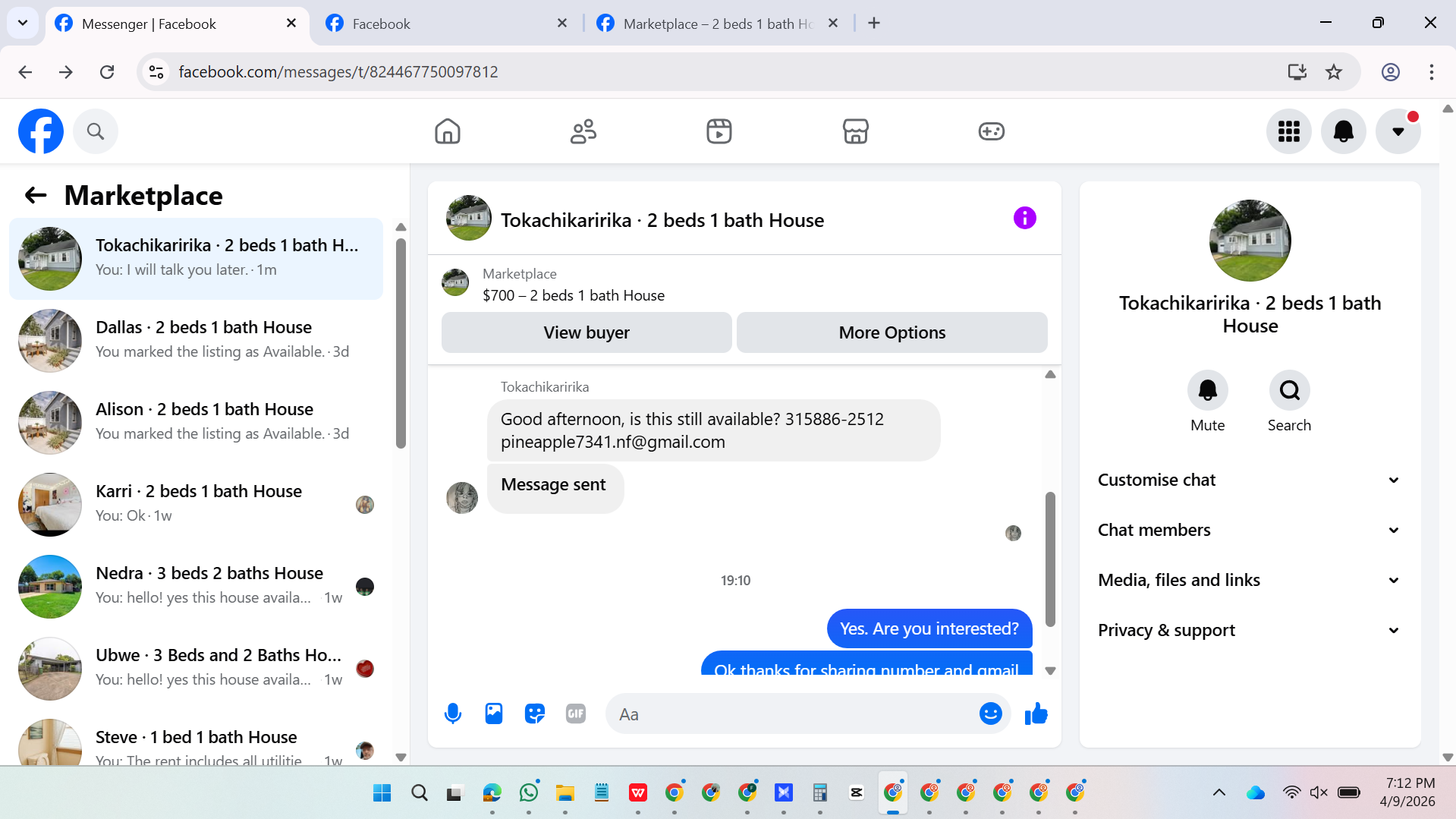
Task: Expand the Chat members section
Action: pos(1250,530)
